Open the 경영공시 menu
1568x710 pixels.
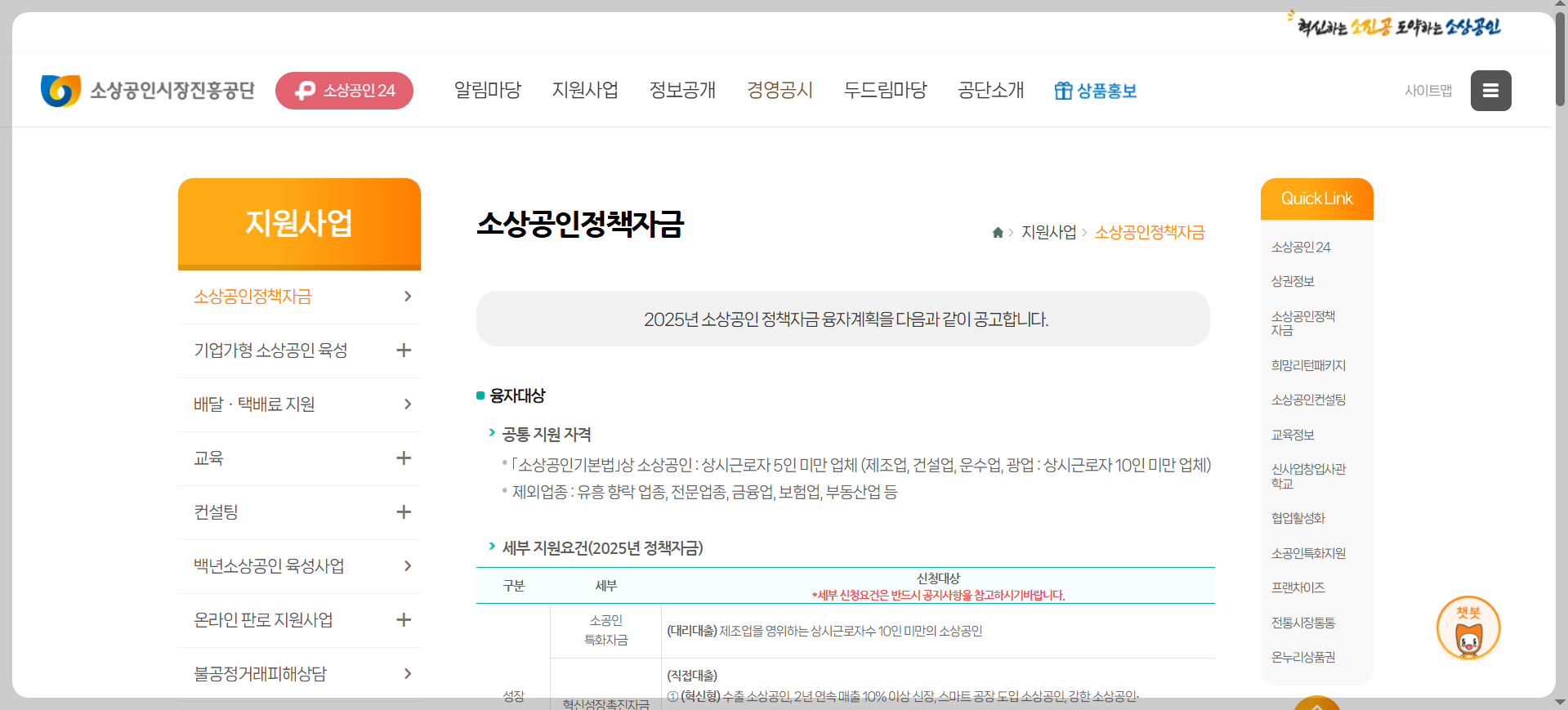coord(780,90)
